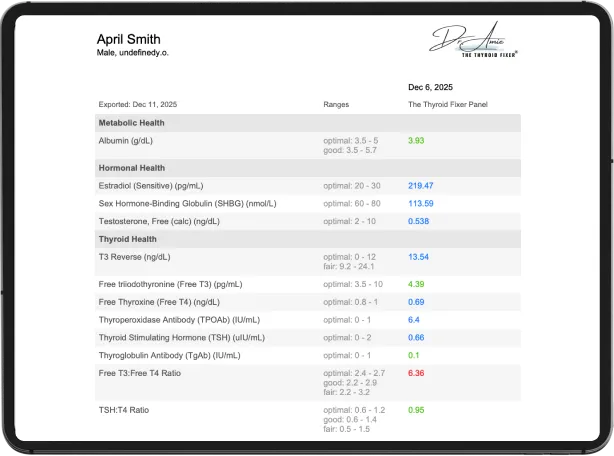Click the Dec 6, 2025 date header
Screen dimensions: 614x456
[430, 87]
